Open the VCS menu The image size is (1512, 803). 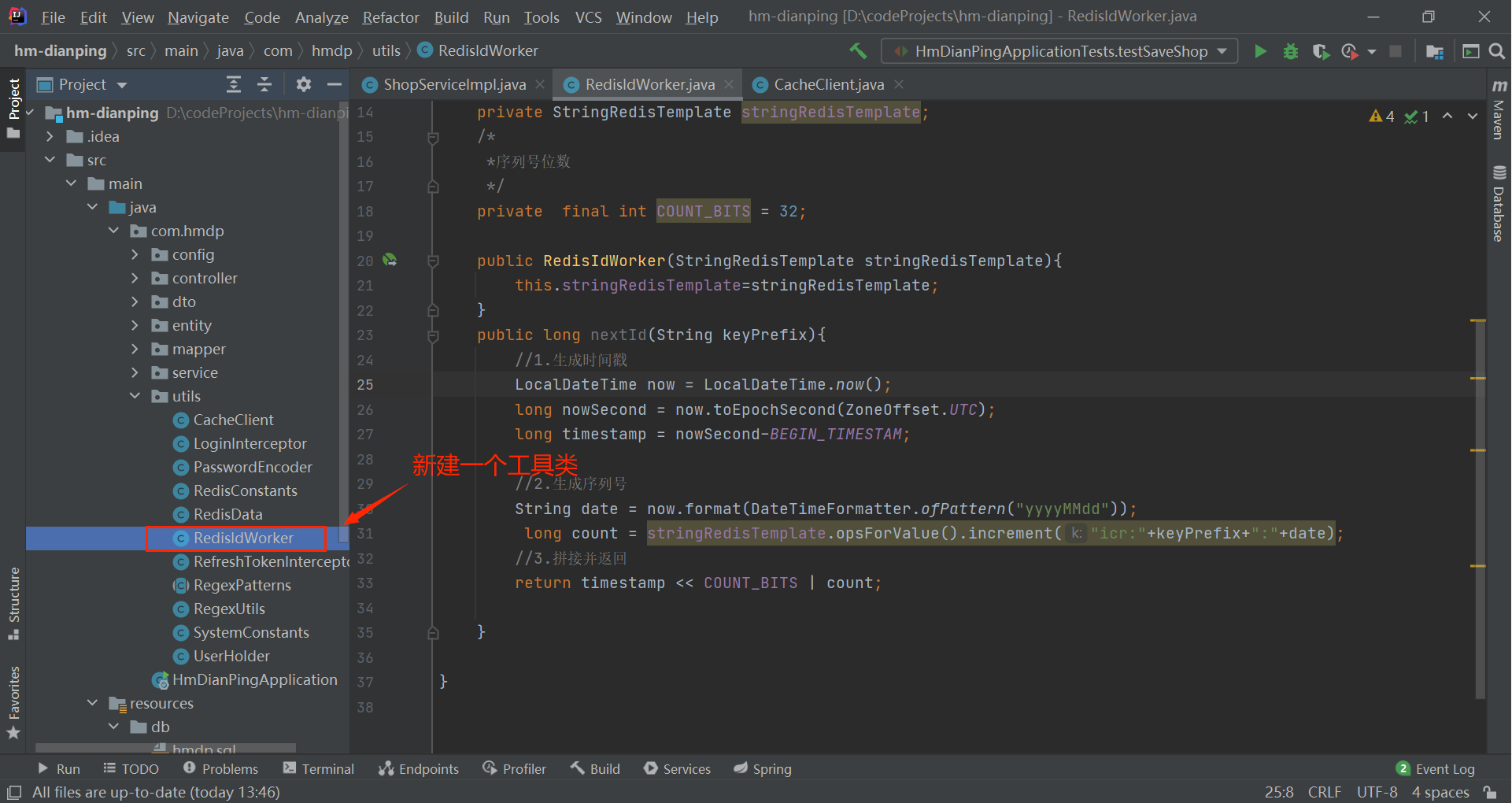click(588, 17)
